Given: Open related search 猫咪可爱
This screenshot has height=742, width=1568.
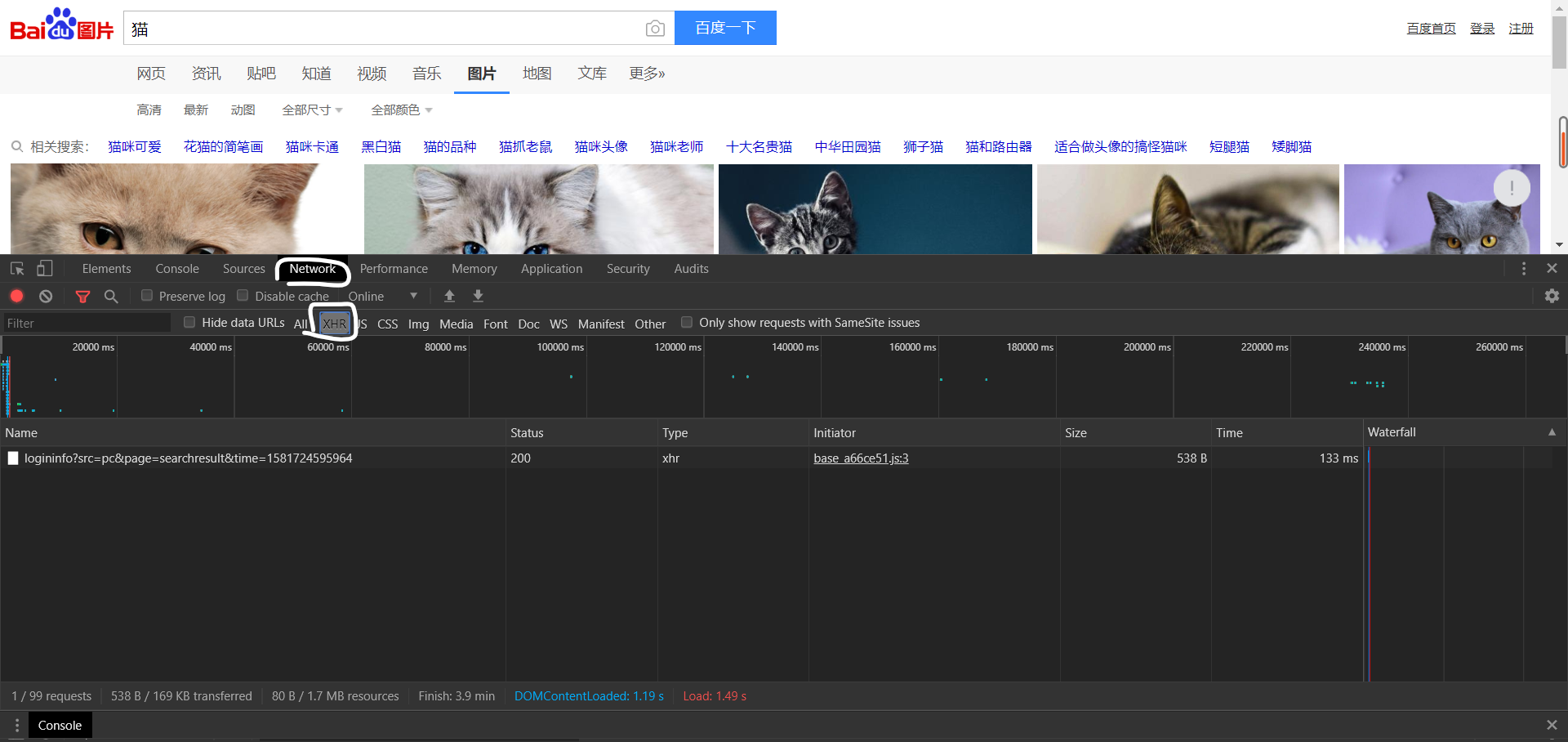Looking at the screenshot, I should (135, 146).
